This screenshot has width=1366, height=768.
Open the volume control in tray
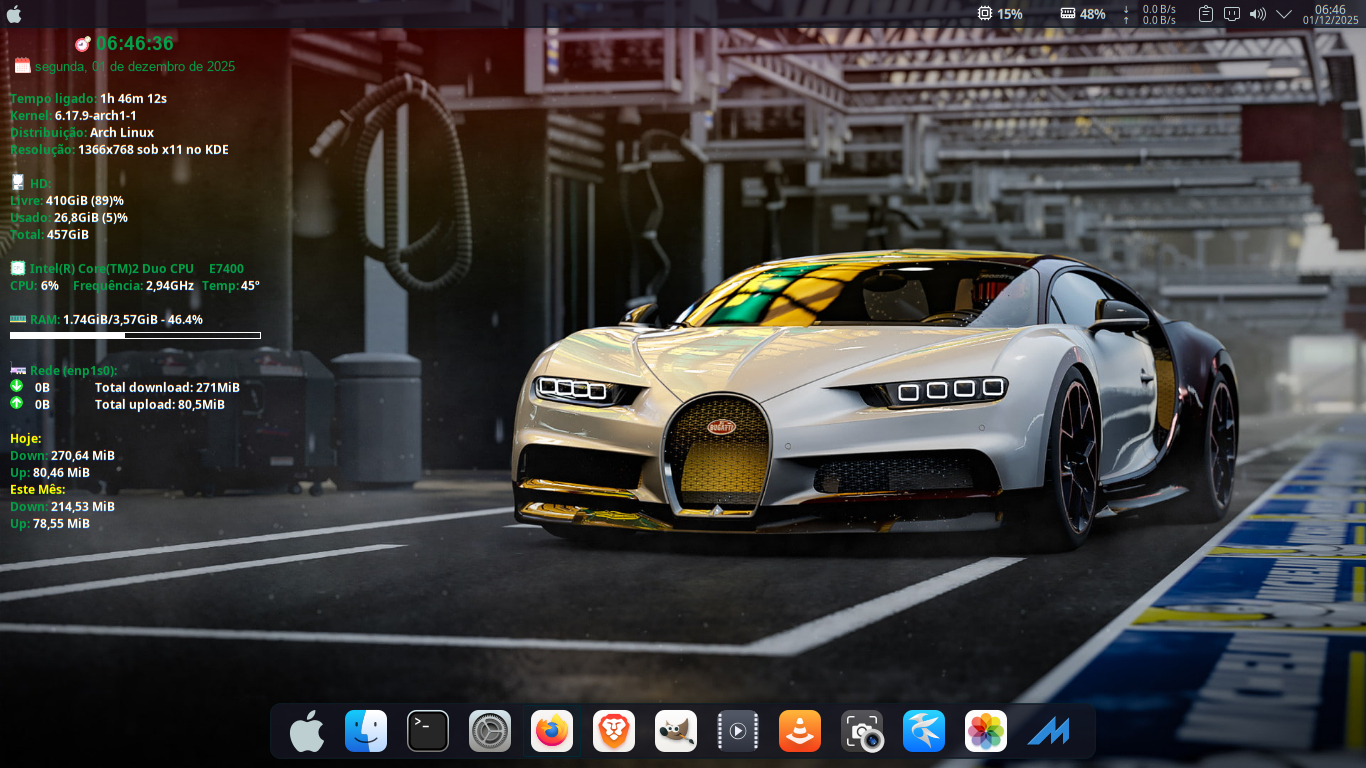pos(1258,14)
